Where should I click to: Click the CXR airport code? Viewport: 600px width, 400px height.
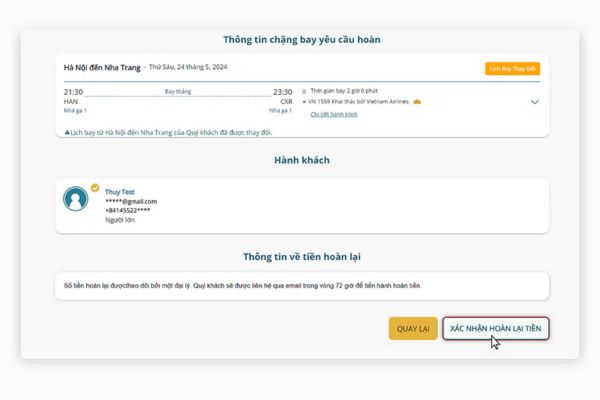point(286,101)
